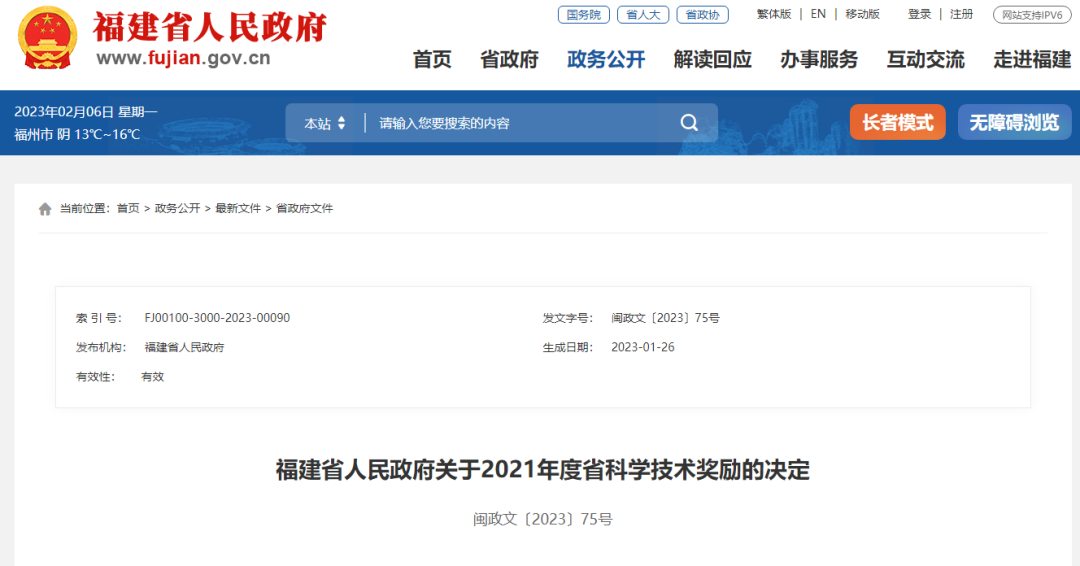
Task: Click the 注册 register link
Action: (961, 14)
